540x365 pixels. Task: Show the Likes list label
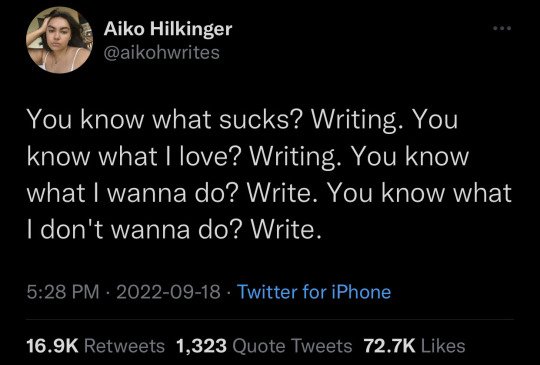click(443, 346)
